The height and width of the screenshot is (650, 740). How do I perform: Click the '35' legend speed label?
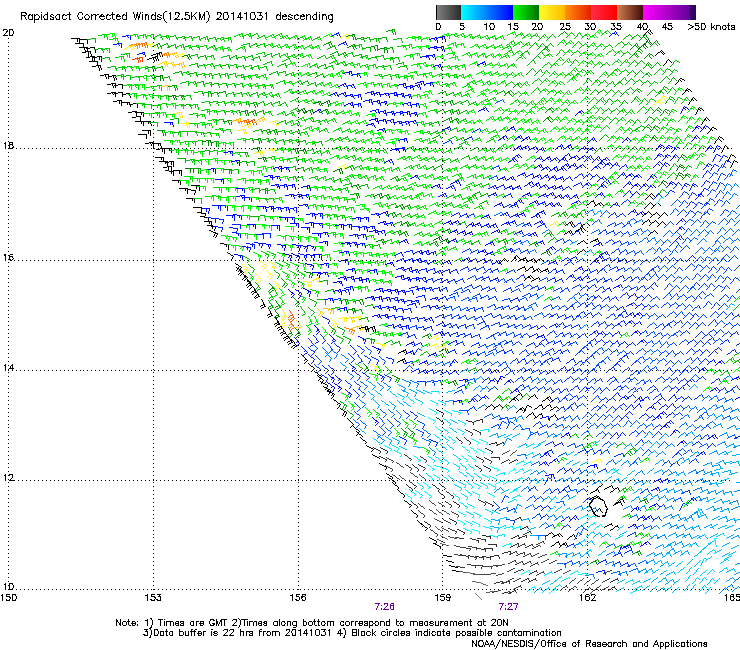click(616, 27)
